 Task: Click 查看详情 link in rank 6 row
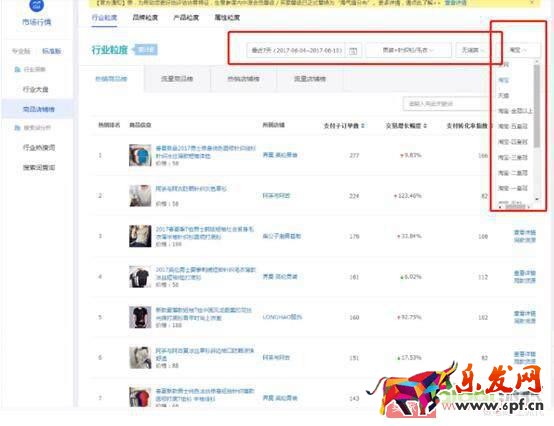[525, 354]
